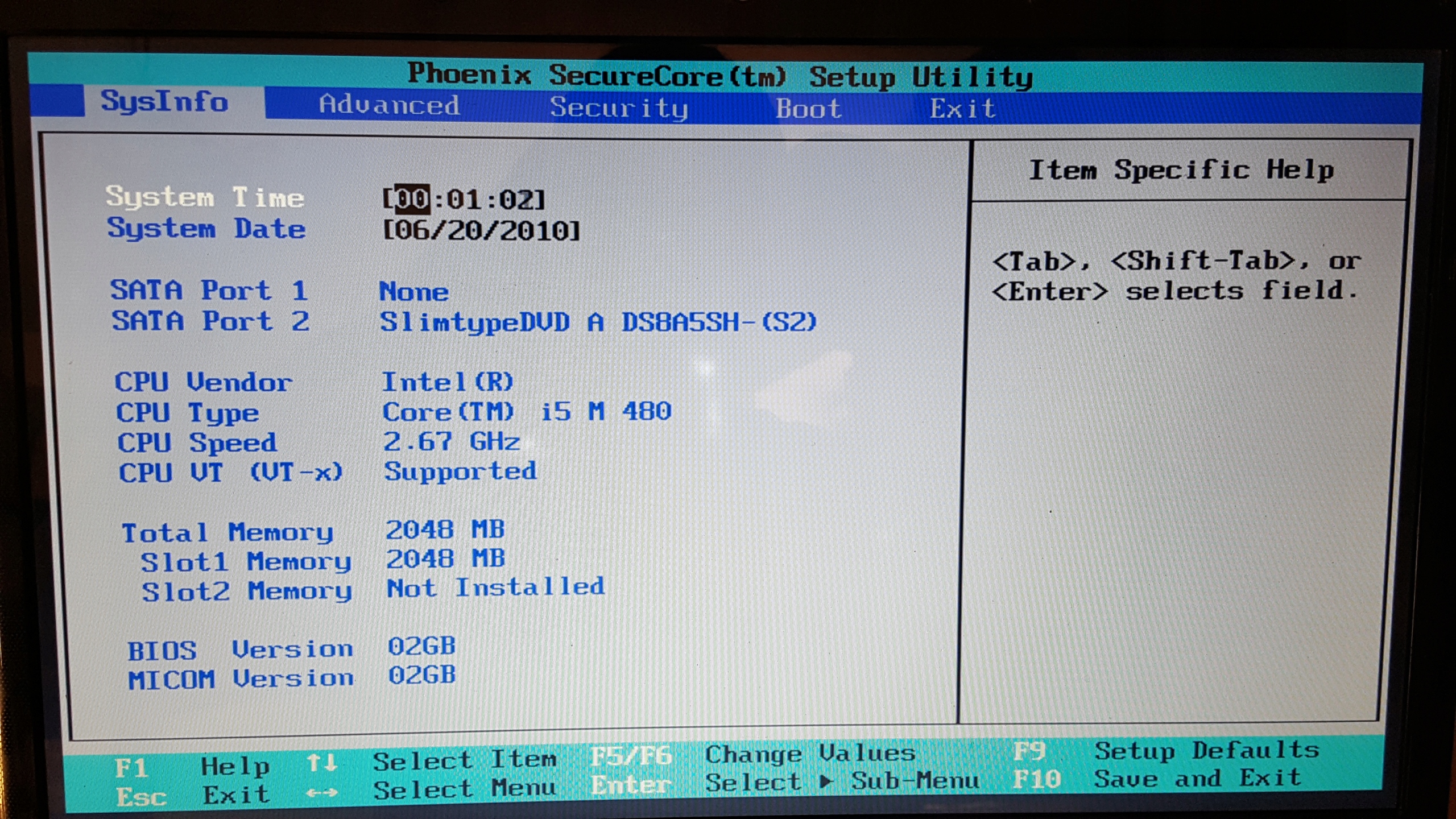Click the System Date value field
The width and height of the screenshot is (1456, 819).
[481, 231]
